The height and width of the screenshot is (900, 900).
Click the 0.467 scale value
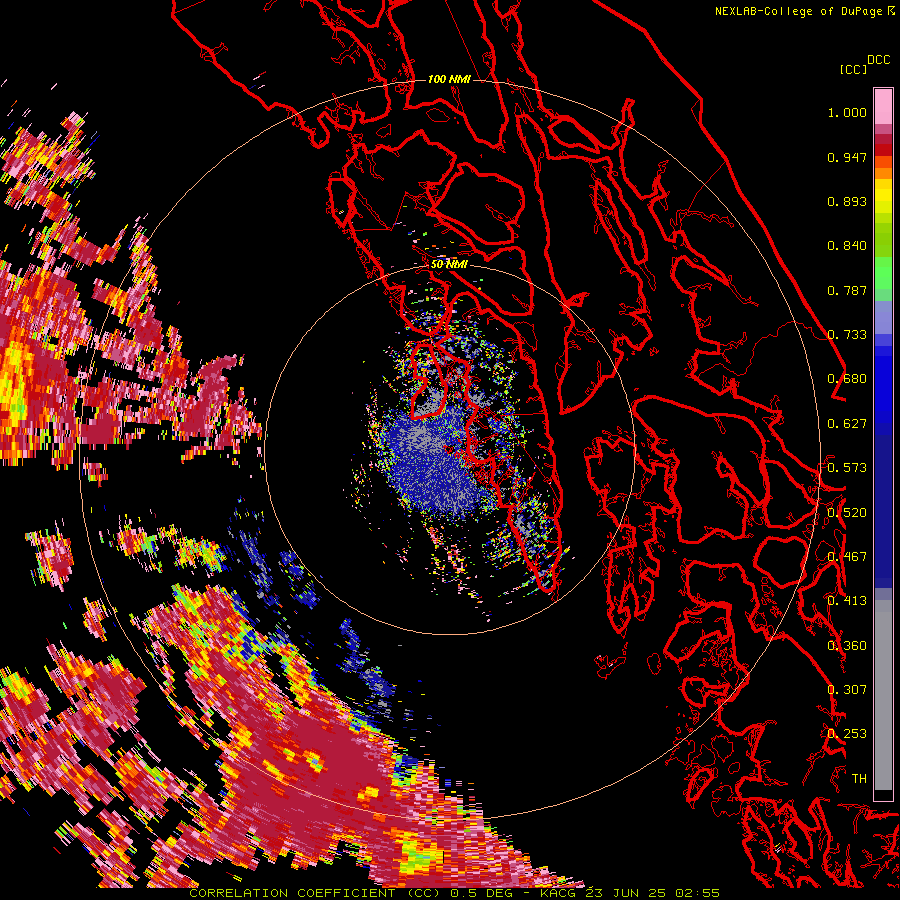click(x=847, y=557)
